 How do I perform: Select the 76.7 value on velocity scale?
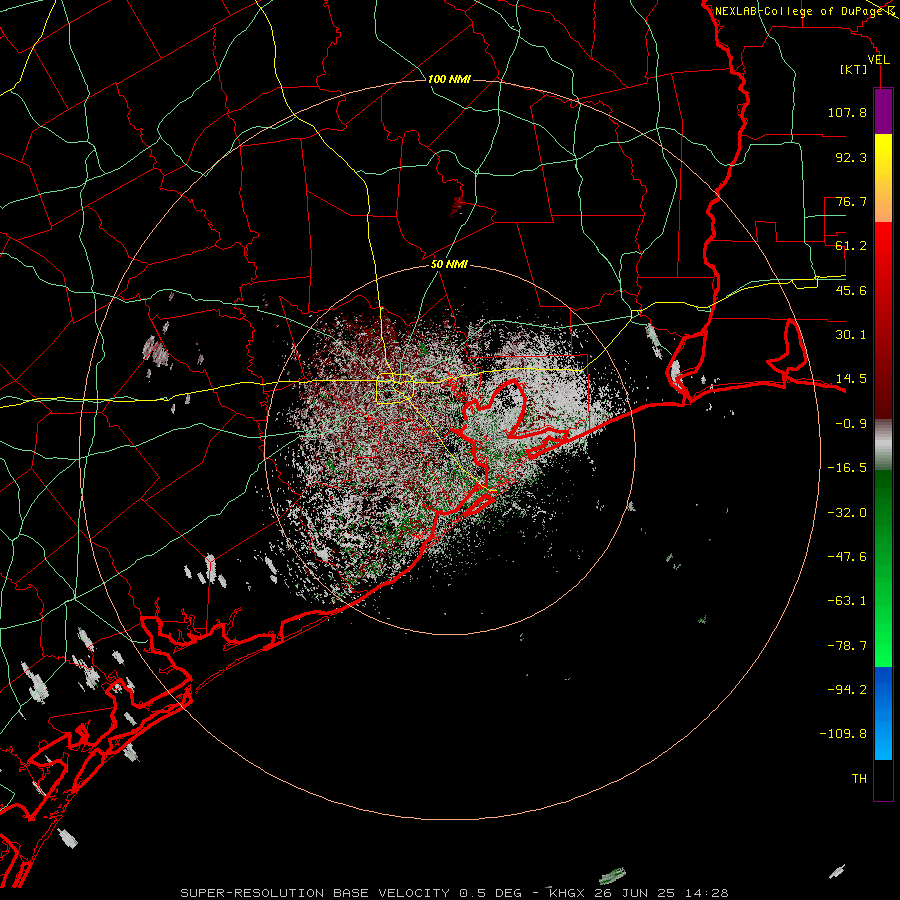coord(851,201)
